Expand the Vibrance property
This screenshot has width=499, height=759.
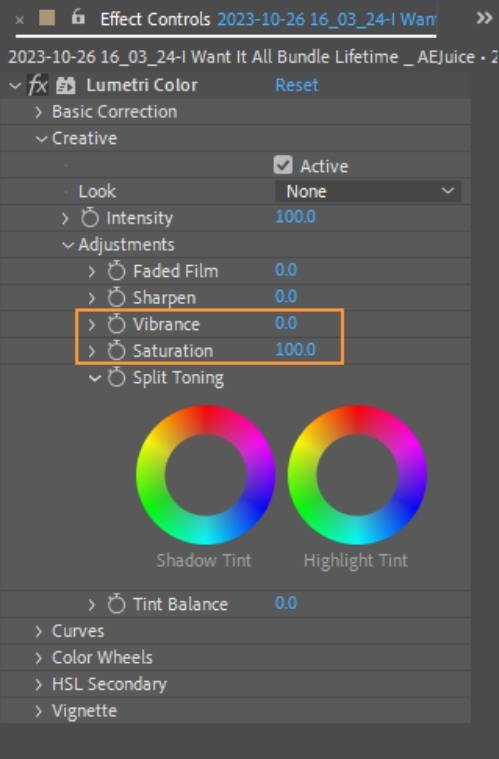92,325
